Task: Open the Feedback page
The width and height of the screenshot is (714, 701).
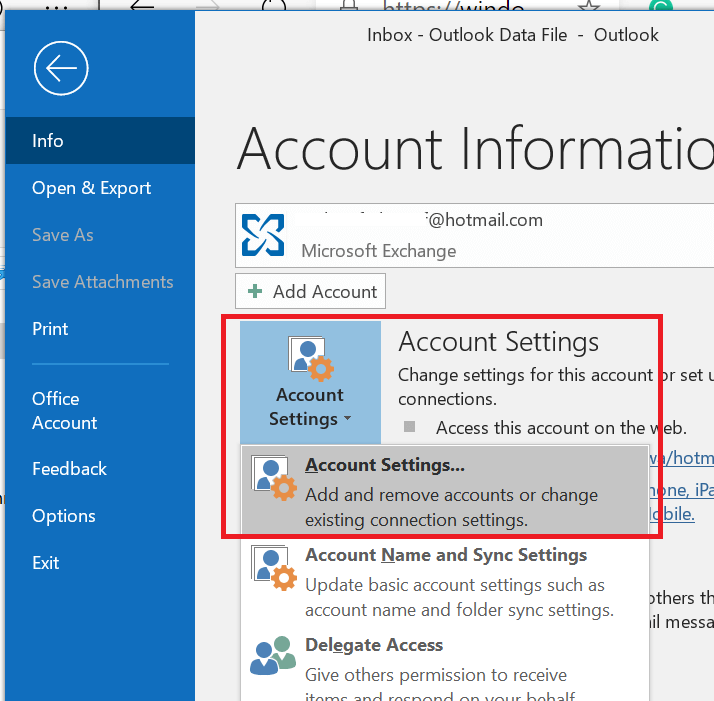Action: [100, 469]
